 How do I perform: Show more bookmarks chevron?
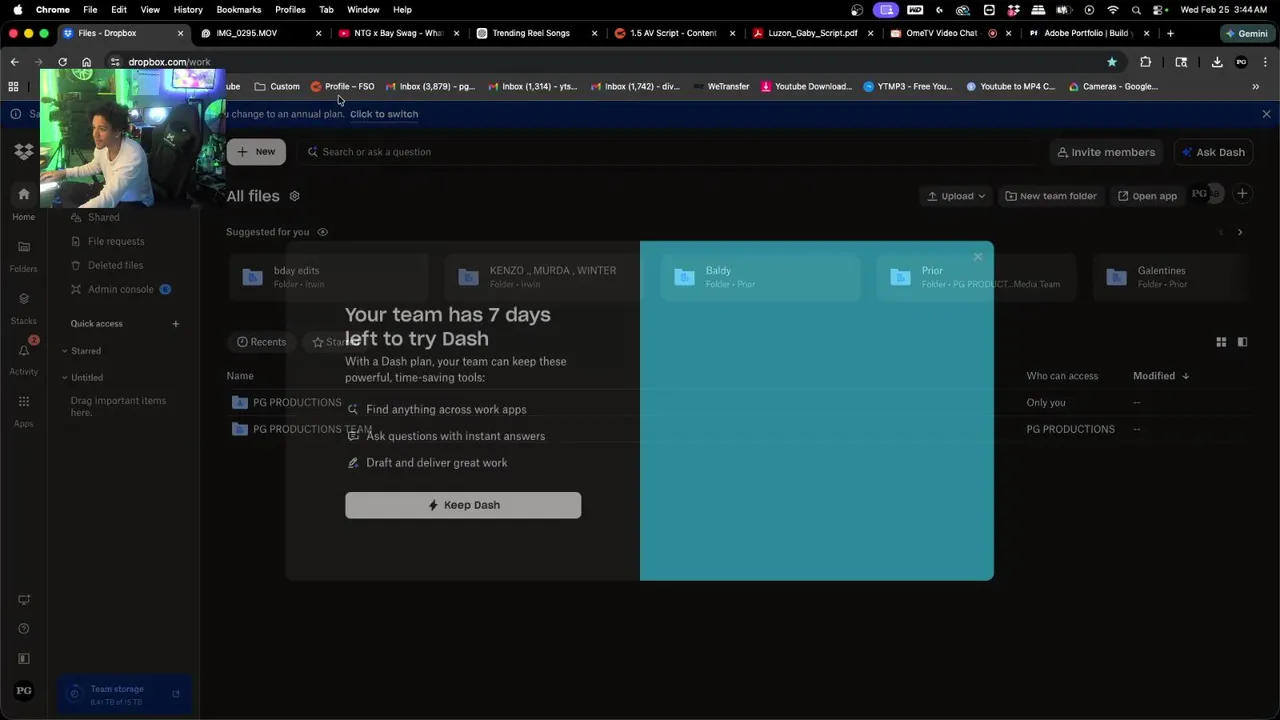[1256, 86]
